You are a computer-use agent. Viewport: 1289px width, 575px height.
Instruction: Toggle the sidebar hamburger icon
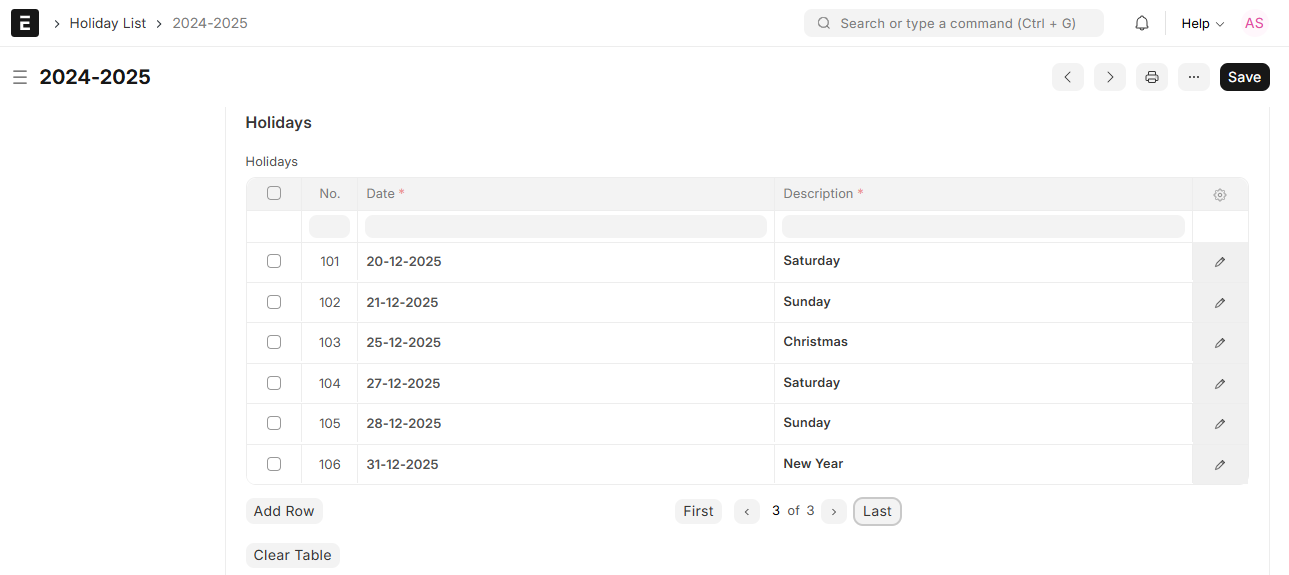click(20, 77)
